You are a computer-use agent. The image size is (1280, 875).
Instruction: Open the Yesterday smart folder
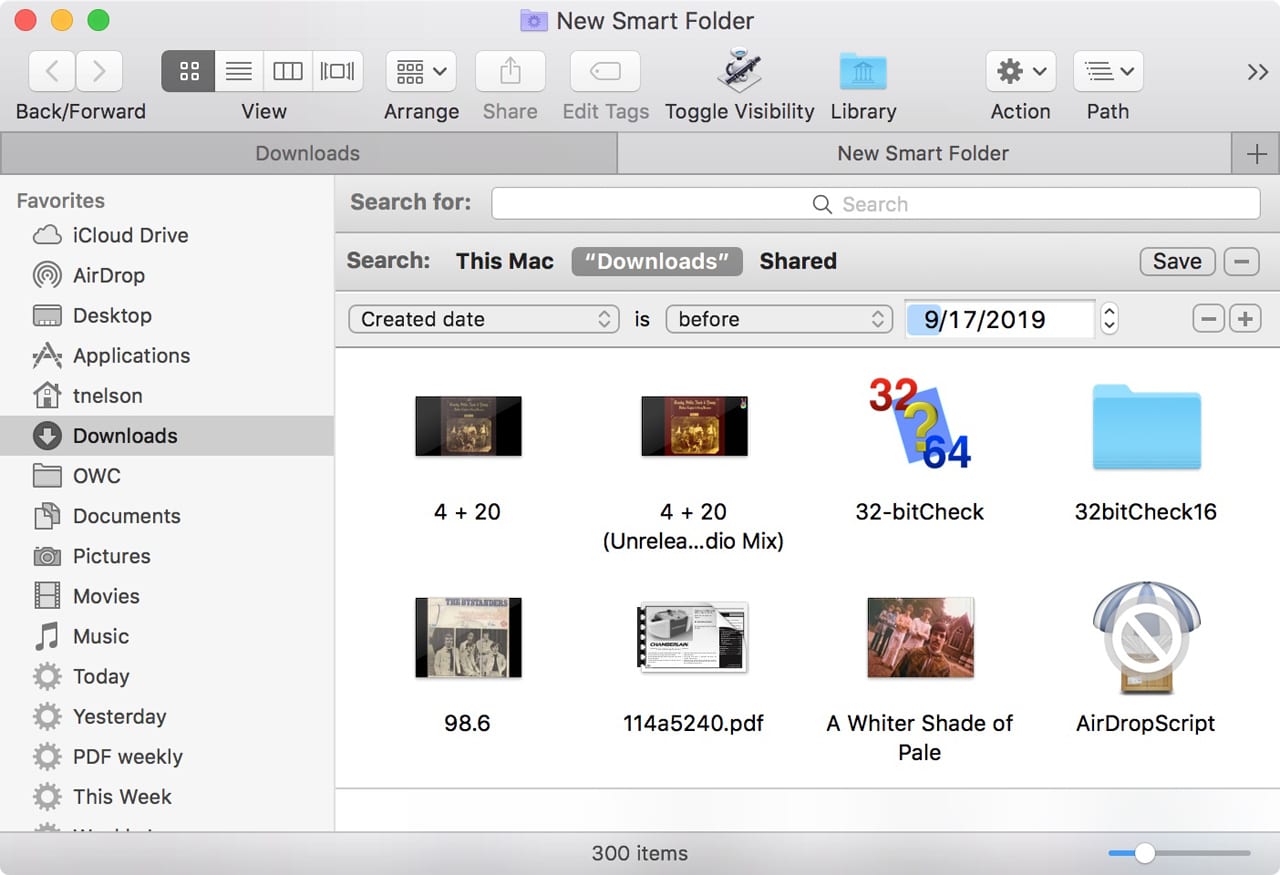(167, 716)
